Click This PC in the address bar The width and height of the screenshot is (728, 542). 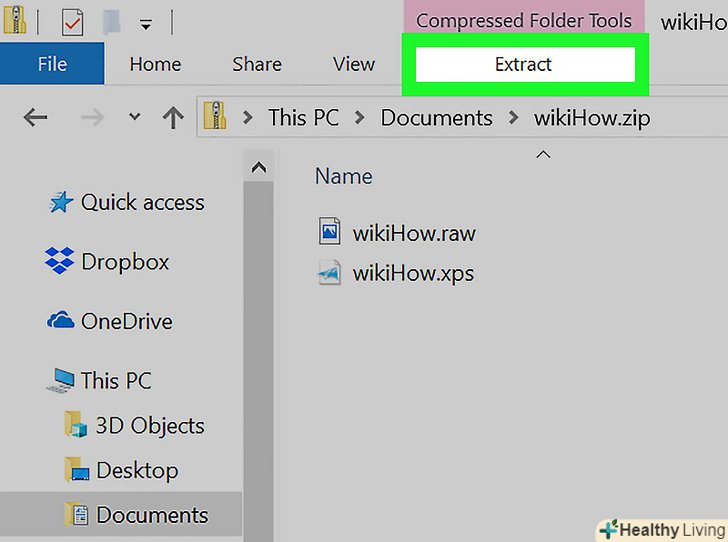304,118
